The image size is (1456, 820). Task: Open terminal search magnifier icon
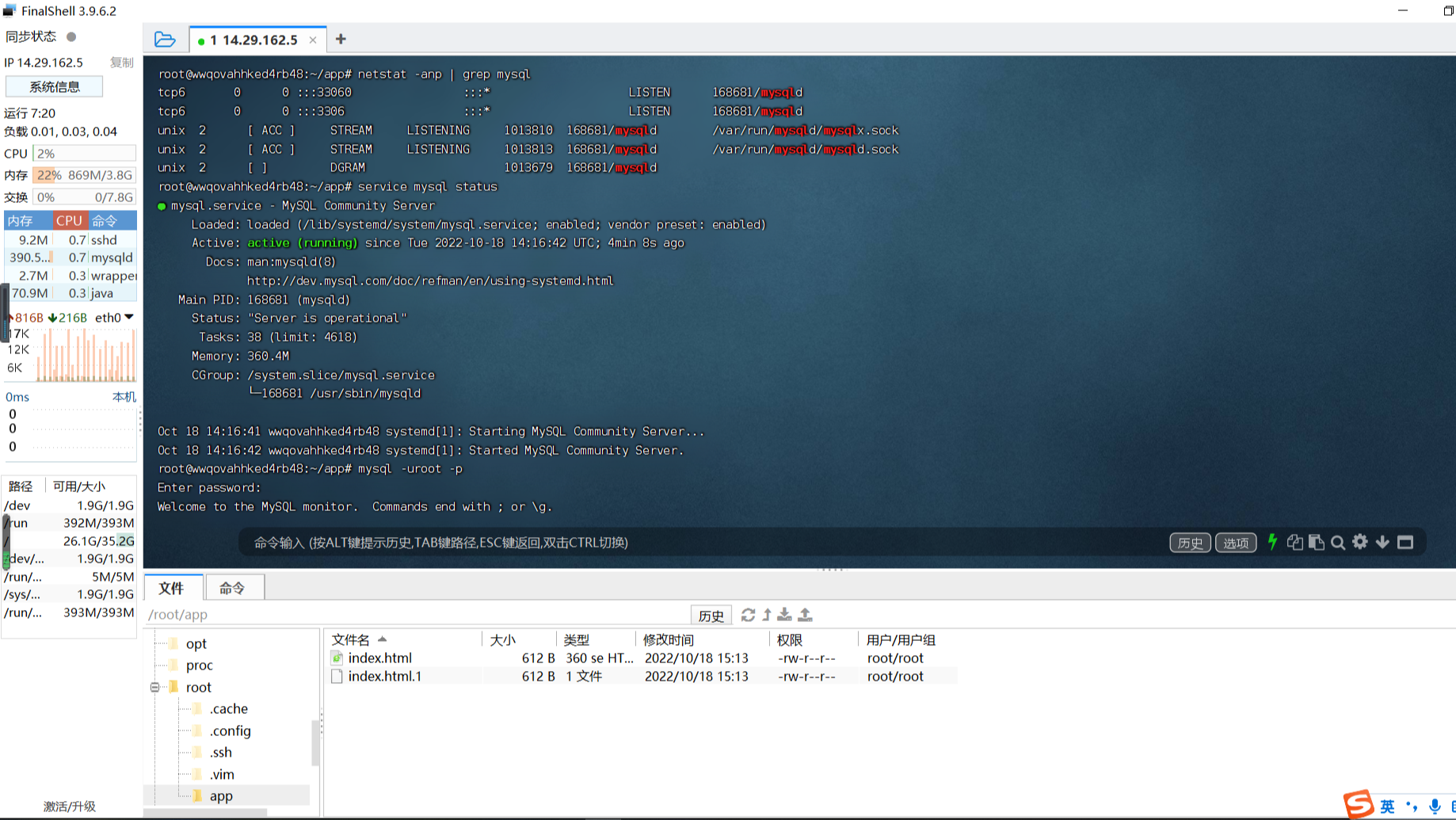tap(1338, 542)
